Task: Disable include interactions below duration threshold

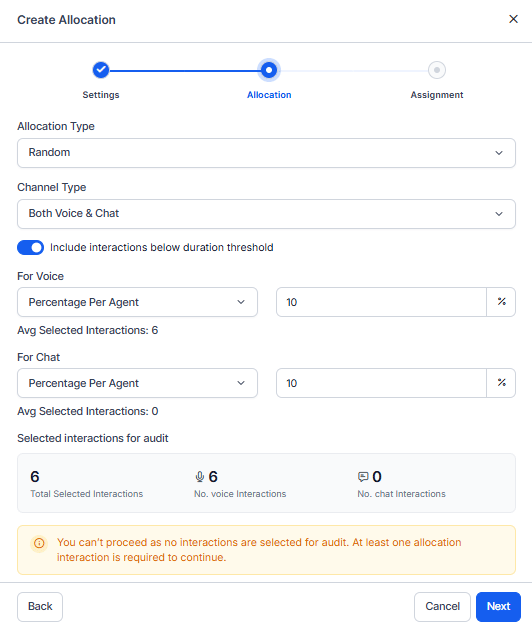Action: pyautogui.click(x=30, y=248)
